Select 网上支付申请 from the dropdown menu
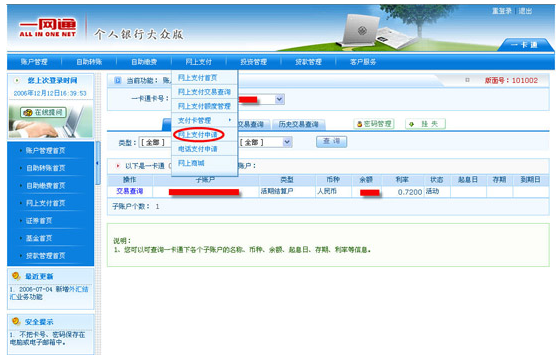The width and height of the screenshot is (559, 360). 198,135
